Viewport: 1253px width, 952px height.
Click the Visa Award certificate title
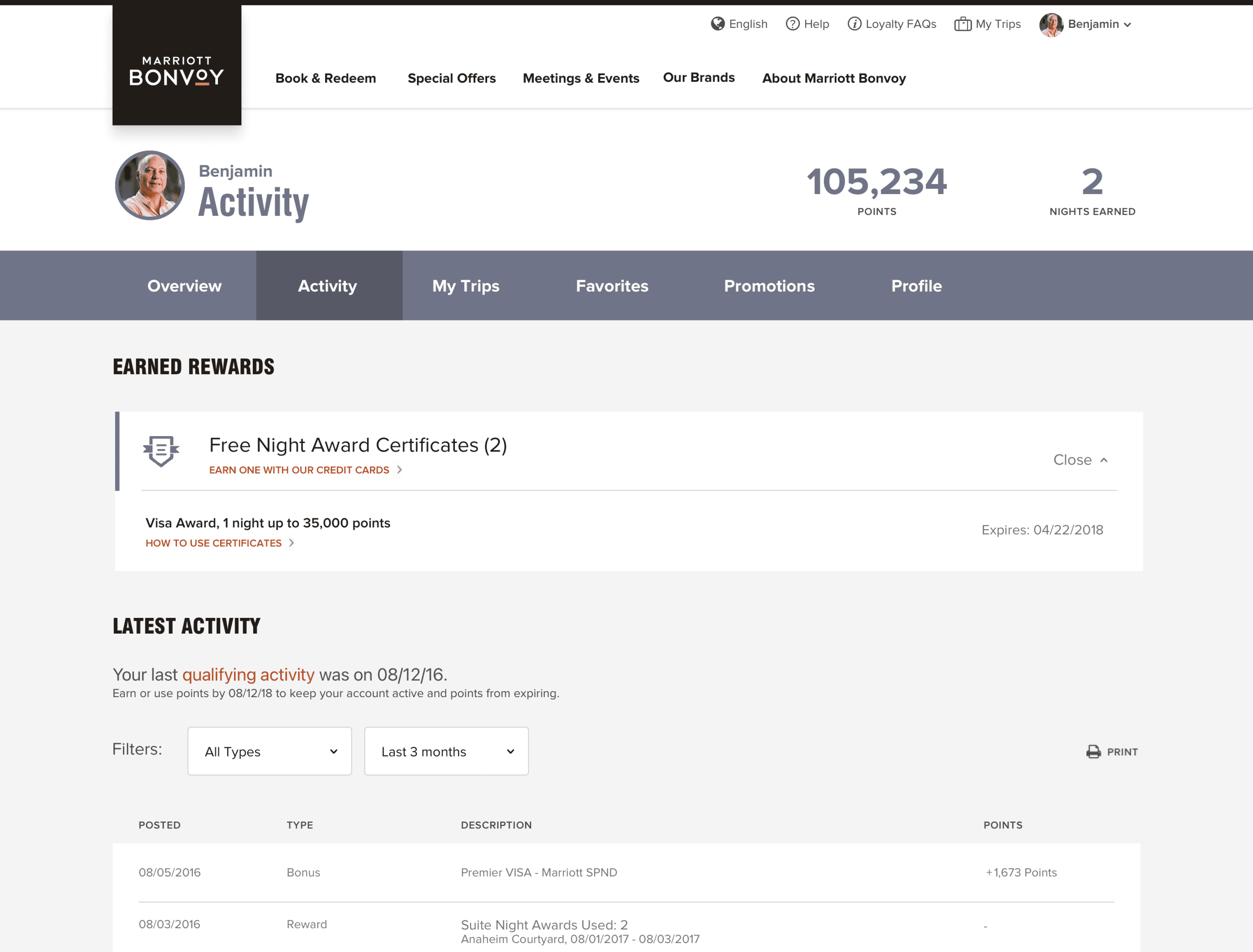(x=268, y=523)
